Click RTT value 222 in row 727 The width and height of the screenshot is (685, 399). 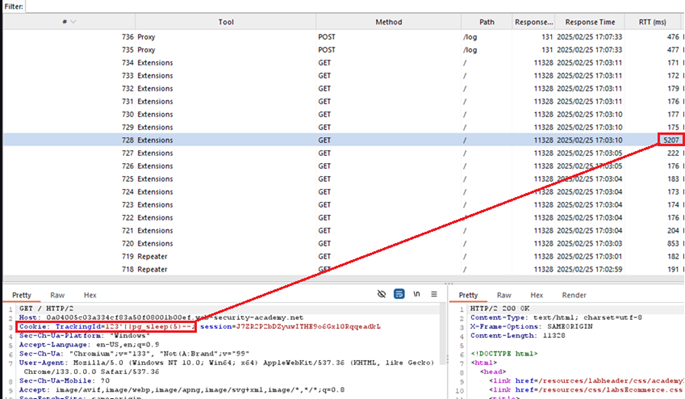[x=673, y=153]
